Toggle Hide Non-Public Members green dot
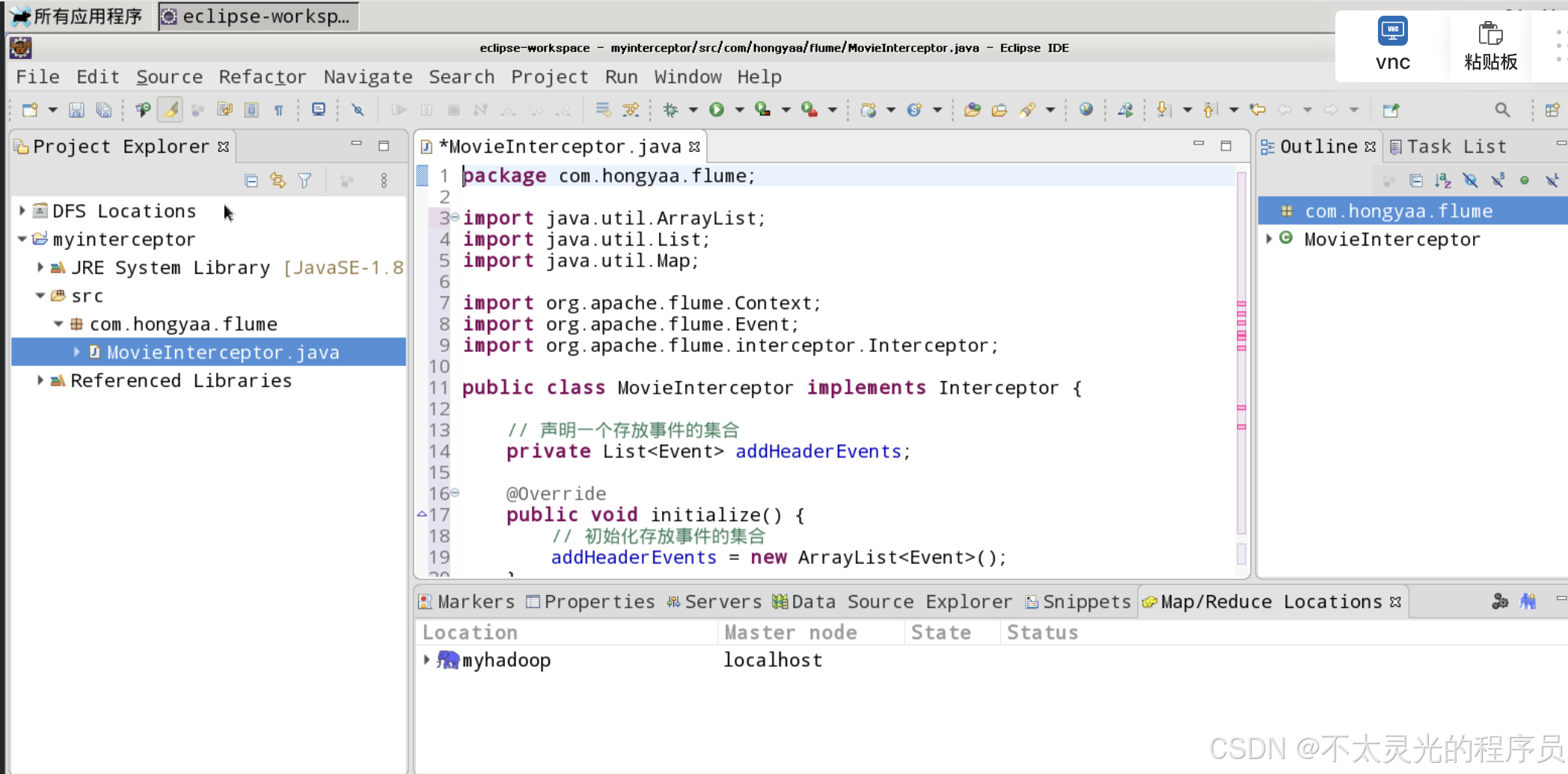Viewport: 1568px width, 774px height. 1524,180
